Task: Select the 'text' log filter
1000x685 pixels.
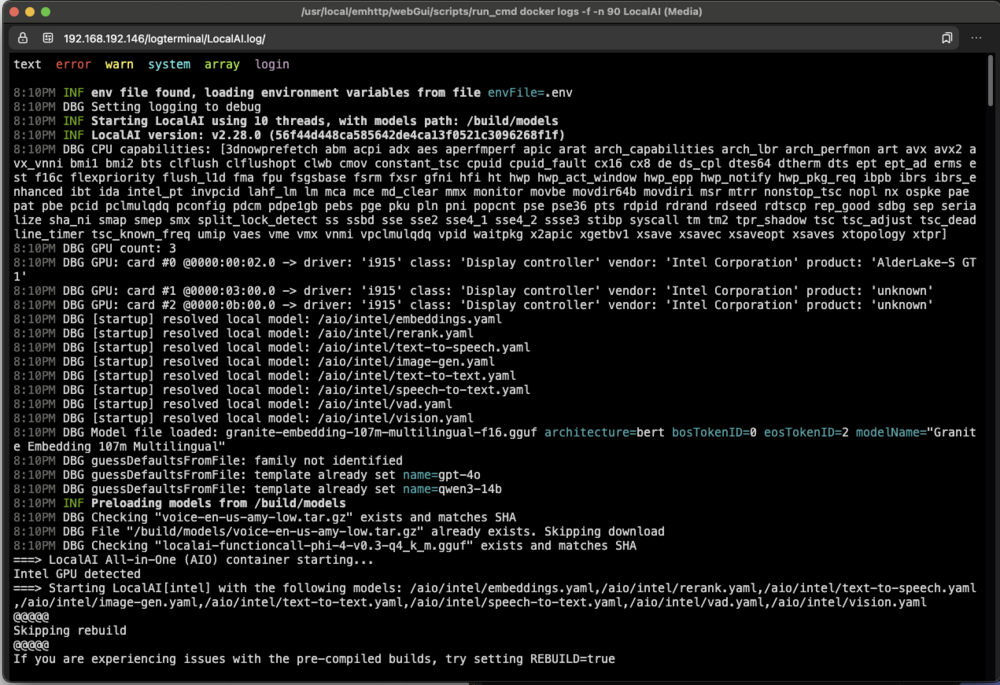Action: (x=27, y=64)
